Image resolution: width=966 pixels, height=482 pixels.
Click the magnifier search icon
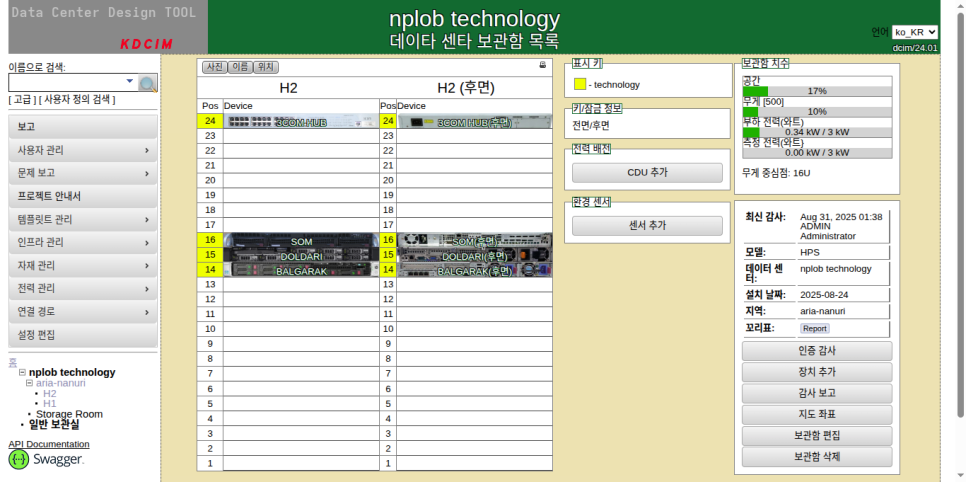(x=148, y=84)
